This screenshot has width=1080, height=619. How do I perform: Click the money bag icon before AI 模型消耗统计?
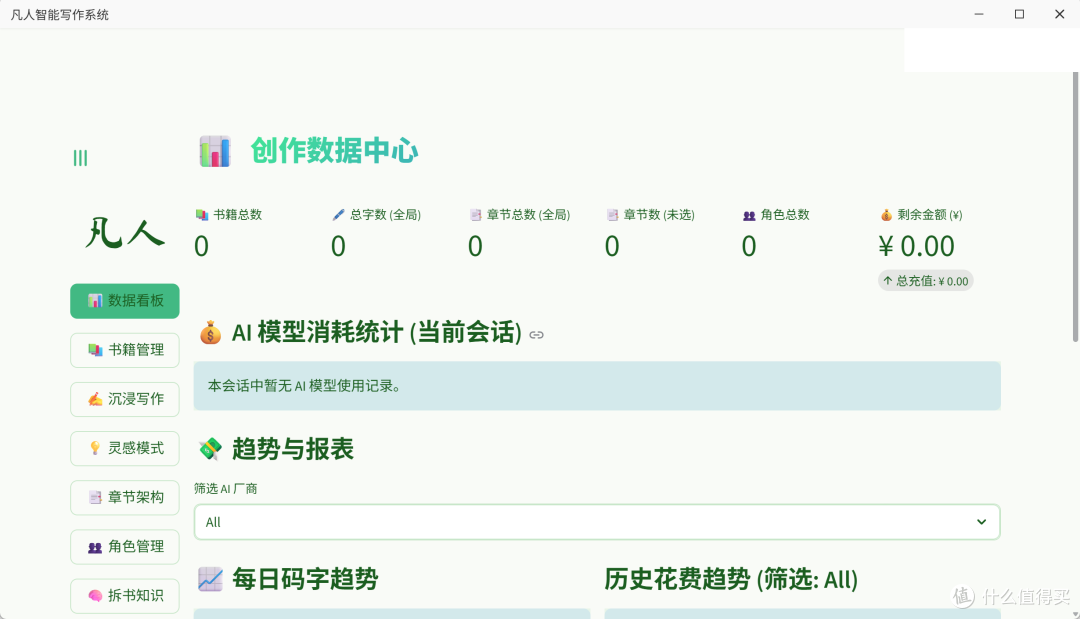pos(211,333)
